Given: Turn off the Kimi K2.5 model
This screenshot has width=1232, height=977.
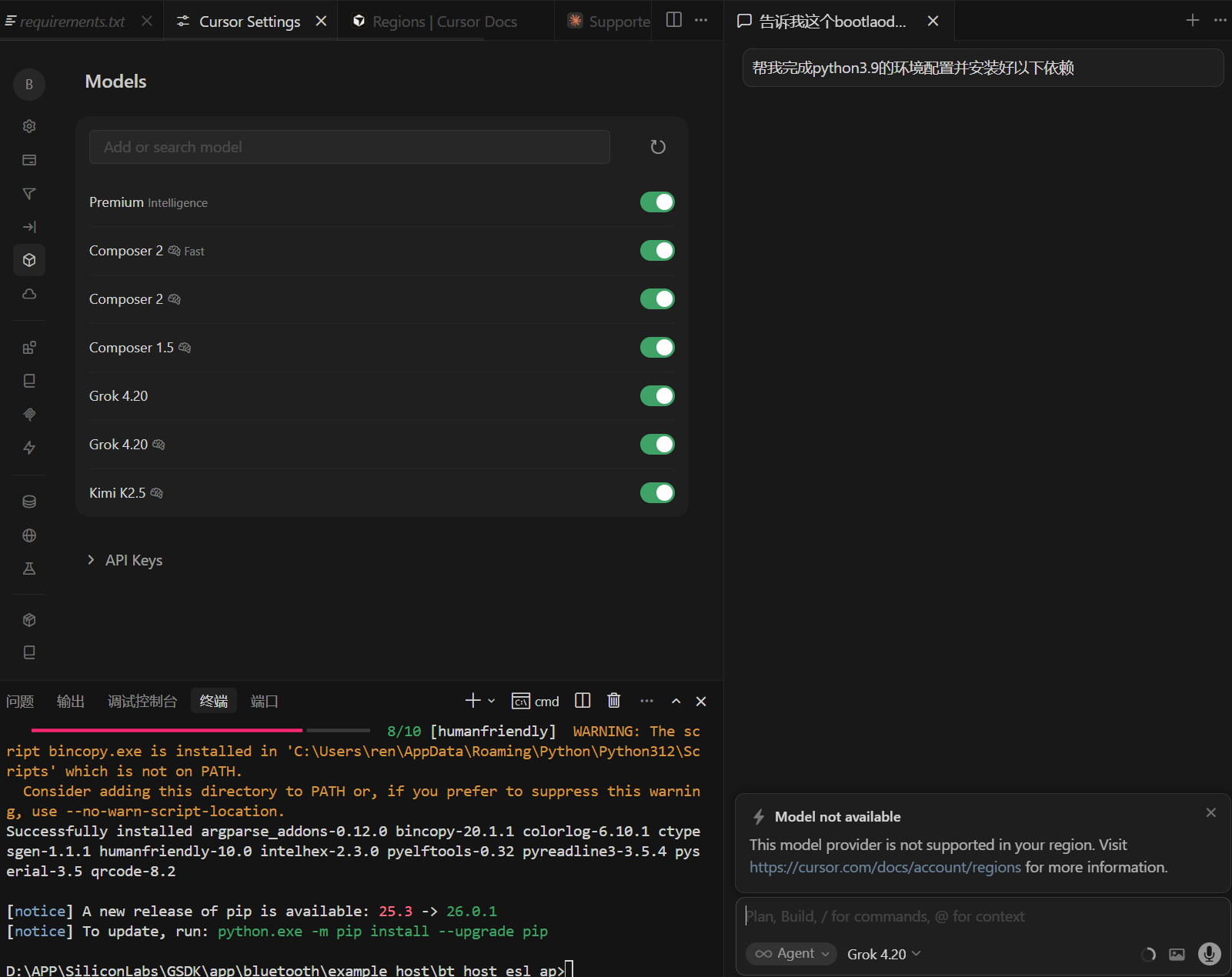Looking at the screenshot, I should [x=657, y=493].
